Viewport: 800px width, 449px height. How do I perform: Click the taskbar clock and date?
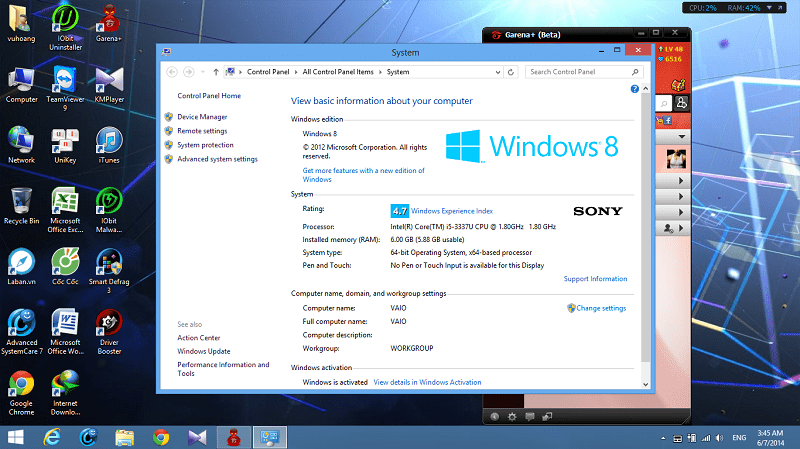(x=770, y=438)
